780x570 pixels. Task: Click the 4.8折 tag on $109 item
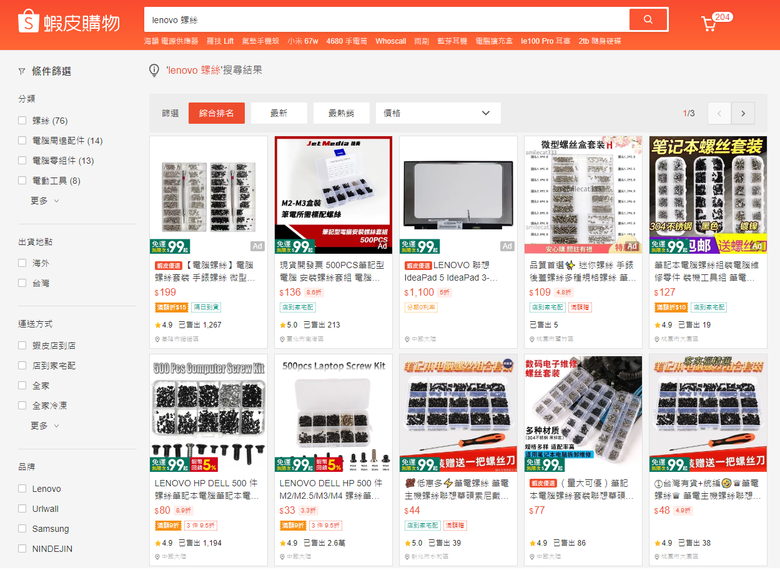coord(564,292)
